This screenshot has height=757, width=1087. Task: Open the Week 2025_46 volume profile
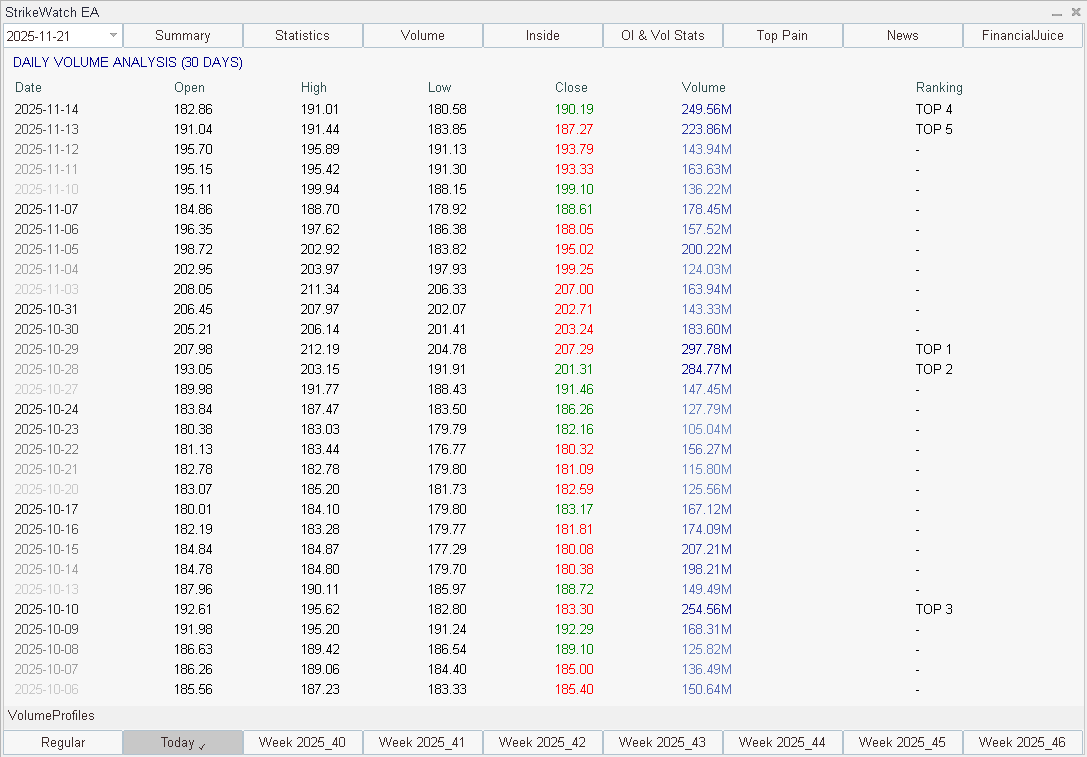click(1022, 742)
